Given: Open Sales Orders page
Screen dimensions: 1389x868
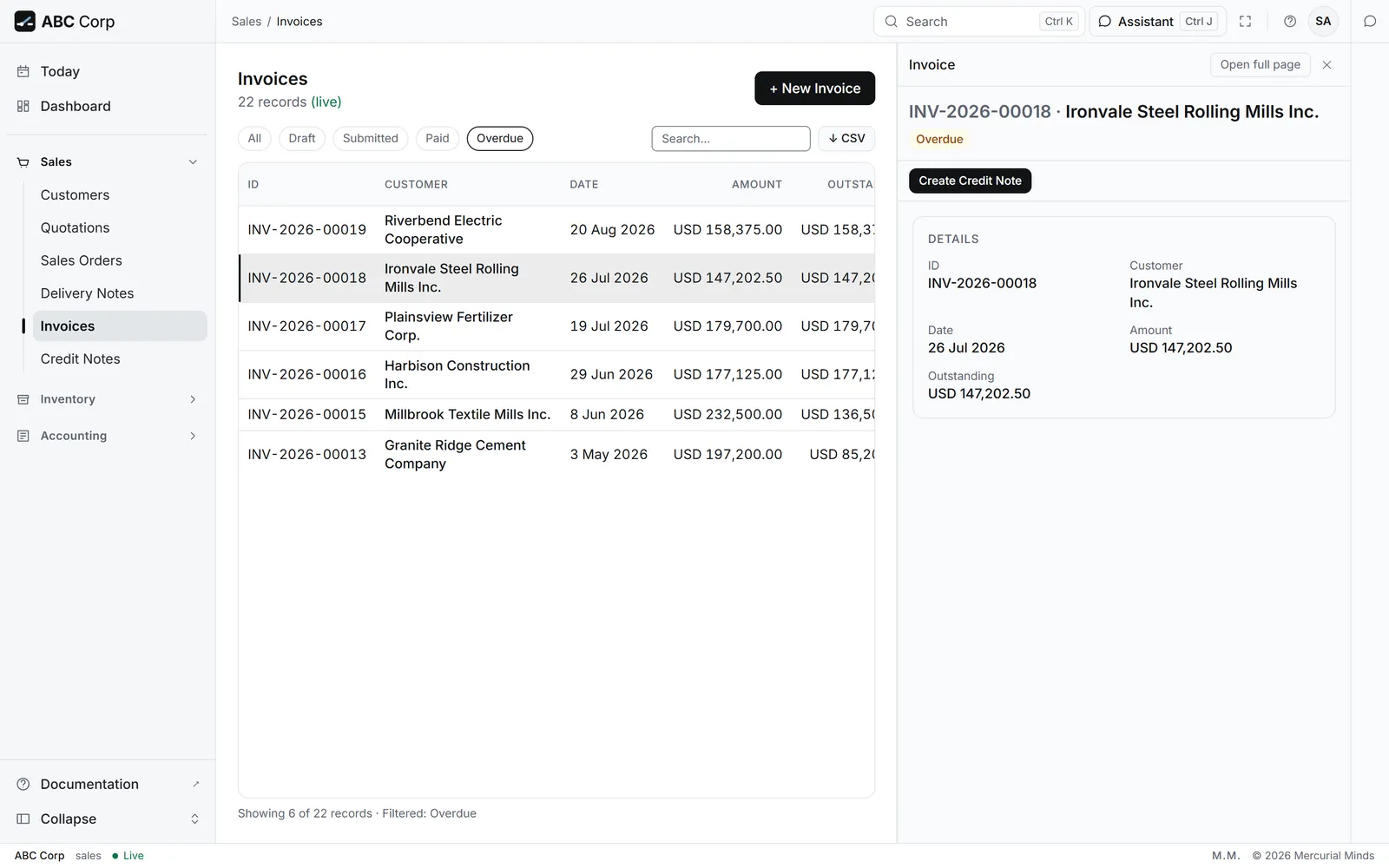Looking at the screenshot, I should [120, 261].
